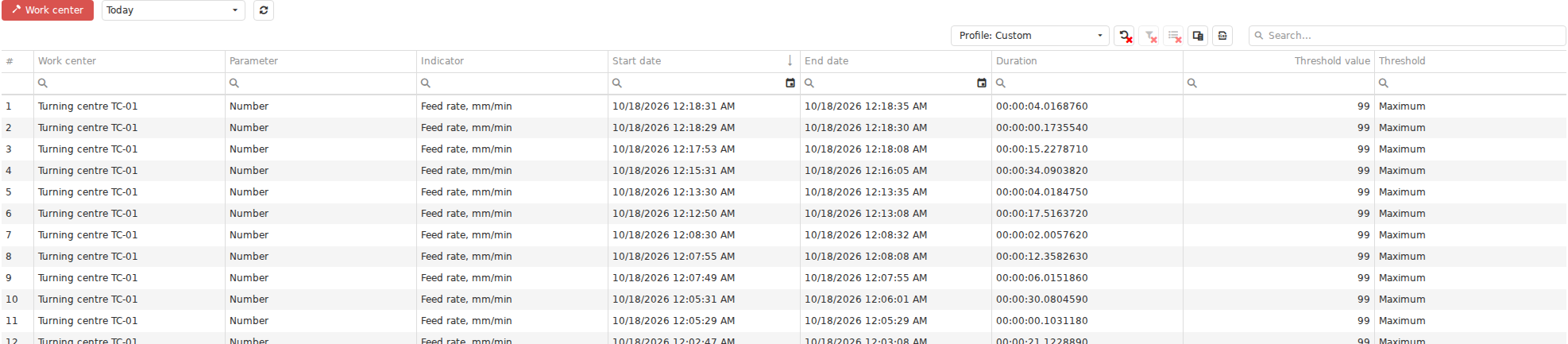Click duration 00:00:12.3582630
The image size is (1568, 344).
coord(1042,257)
